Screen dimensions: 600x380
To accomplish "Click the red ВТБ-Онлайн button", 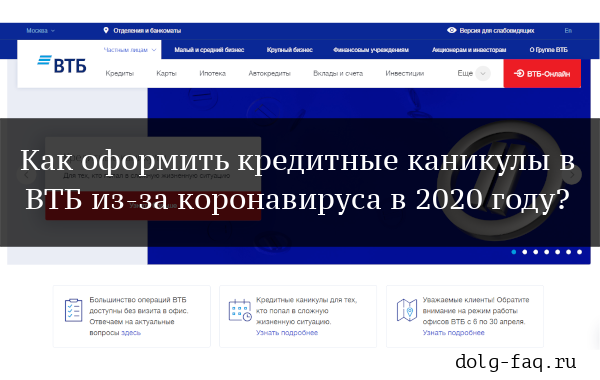I will 542,73.
